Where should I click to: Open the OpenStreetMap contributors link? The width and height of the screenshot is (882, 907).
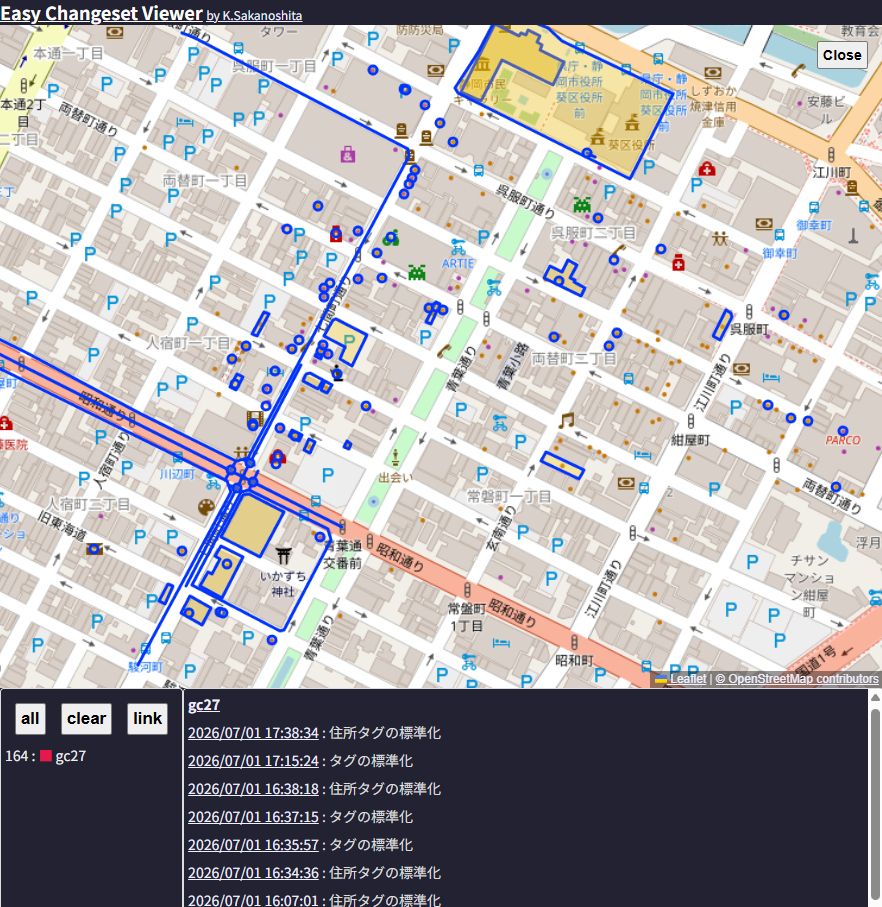pyautogui.click(x=797, y=679)
